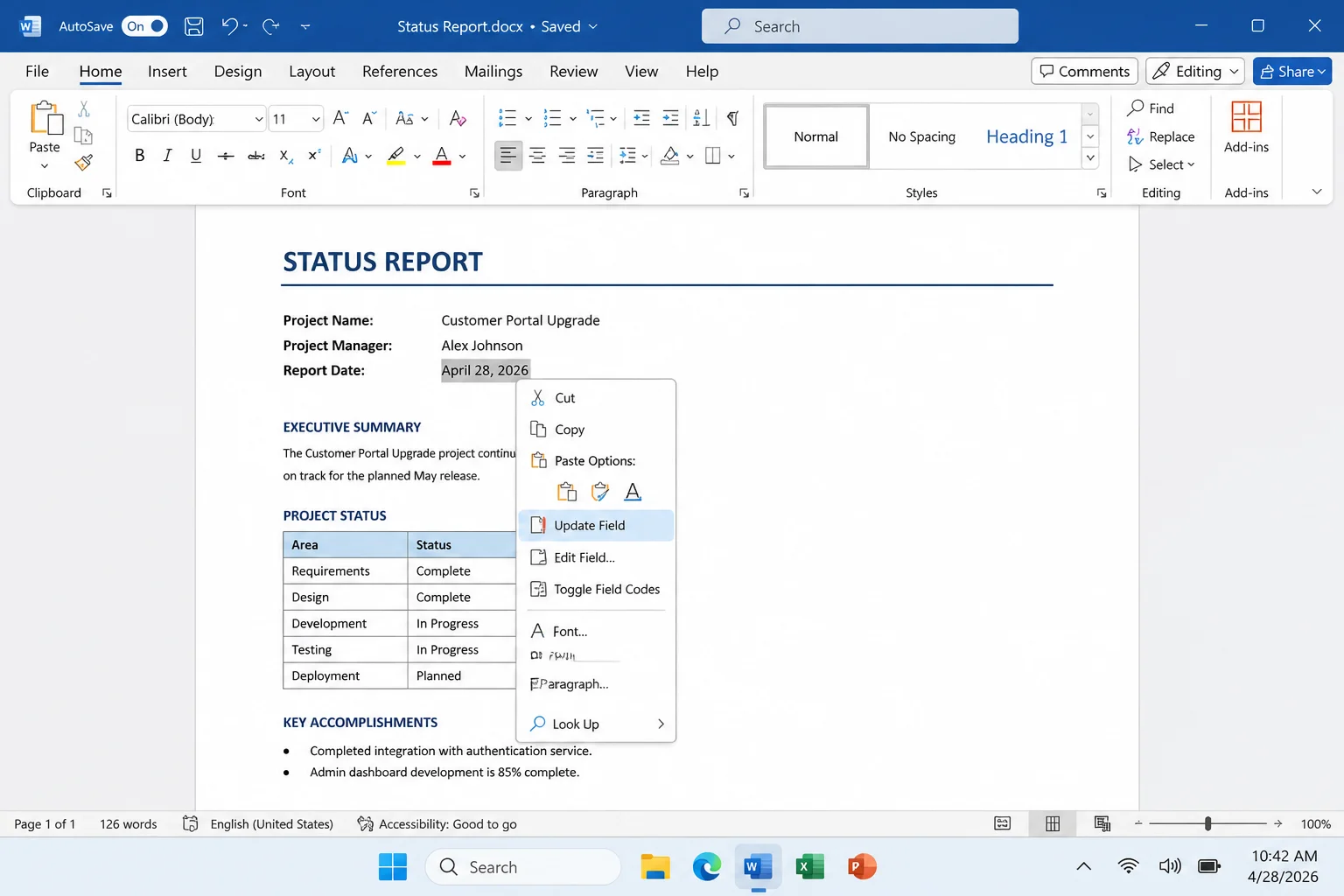Open Microsoft Edge from the taskbar
This screenshot has height=896, width=1344.
707,867
